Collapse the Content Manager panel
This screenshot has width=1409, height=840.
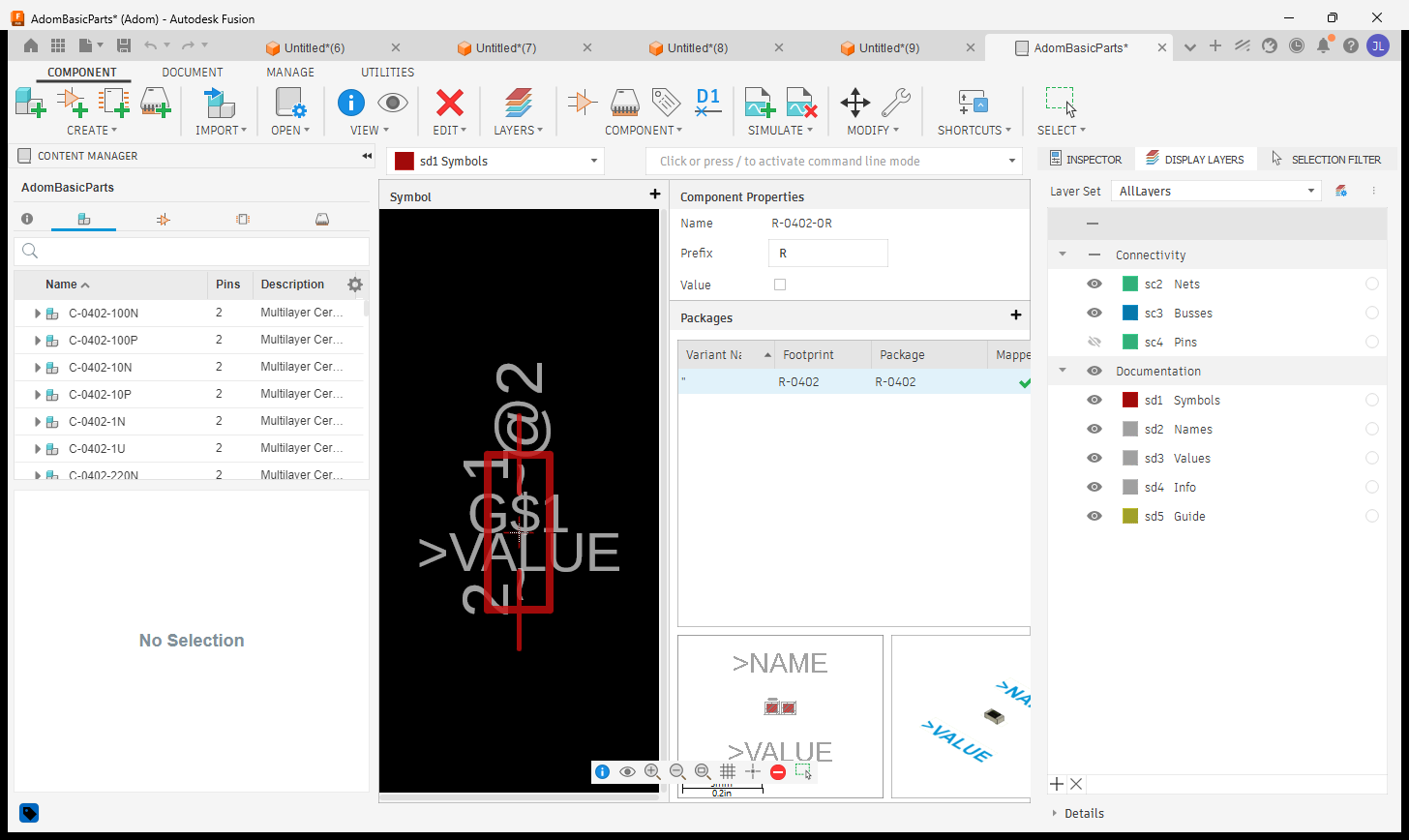pyautogui.click(x=367, y=156)
